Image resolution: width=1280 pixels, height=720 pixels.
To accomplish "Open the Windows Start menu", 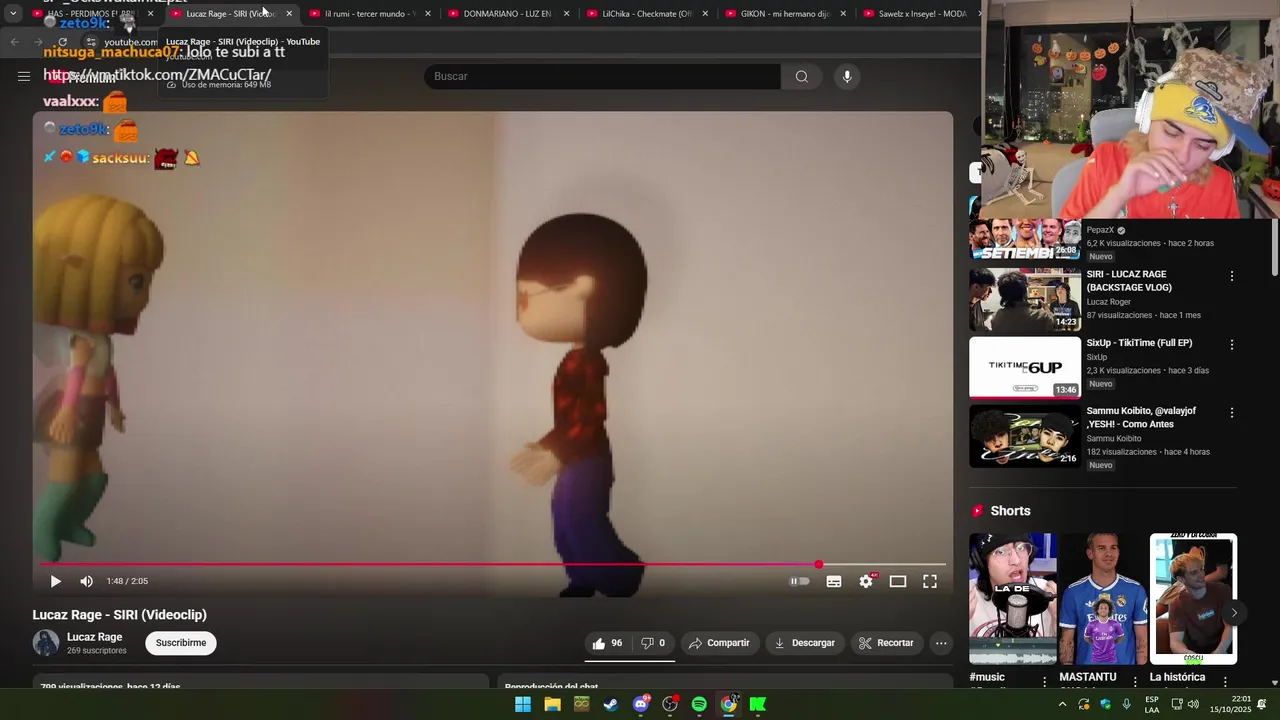I will 523,704.
